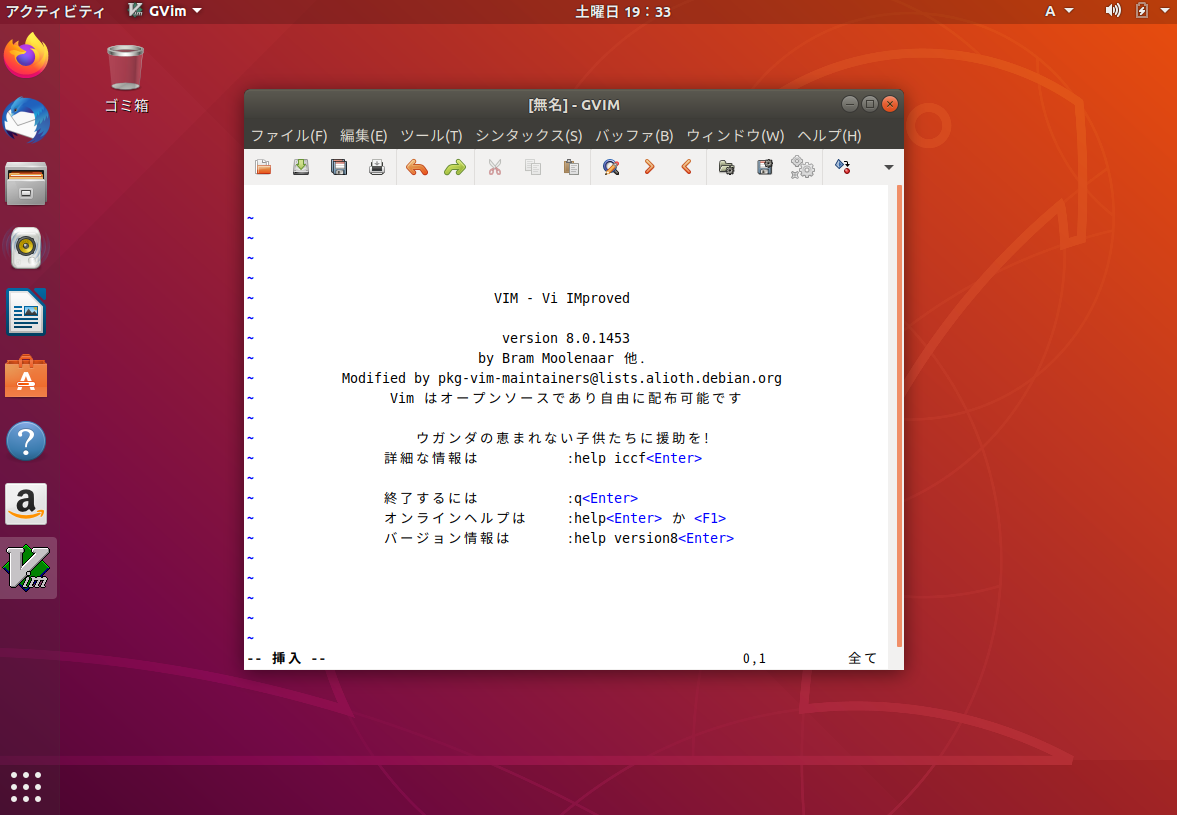Click the :help version8<Enter> text

650,538
